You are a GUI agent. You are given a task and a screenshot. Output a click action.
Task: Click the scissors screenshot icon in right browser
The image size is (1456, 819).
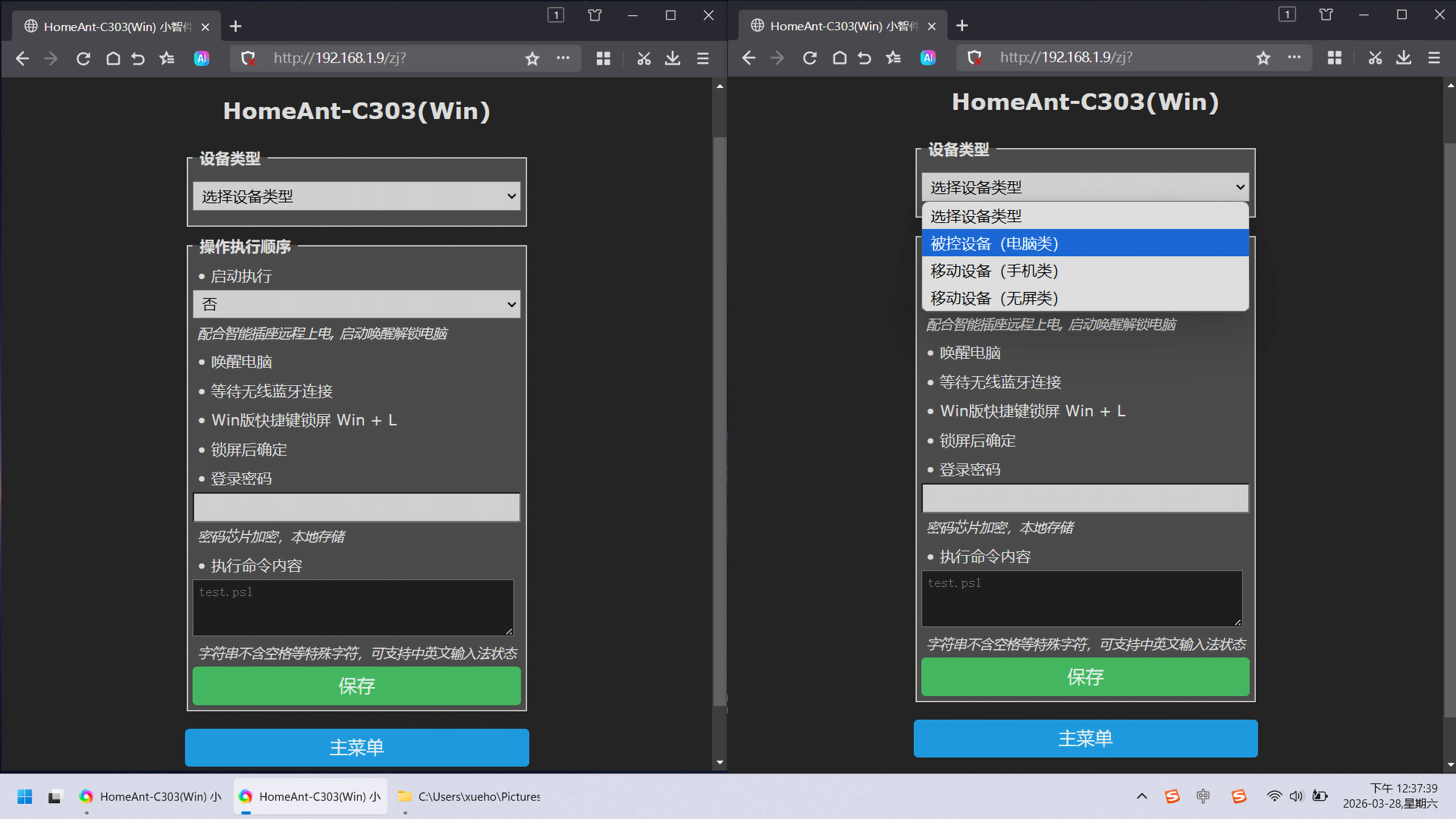click(x=1374, y=58)
